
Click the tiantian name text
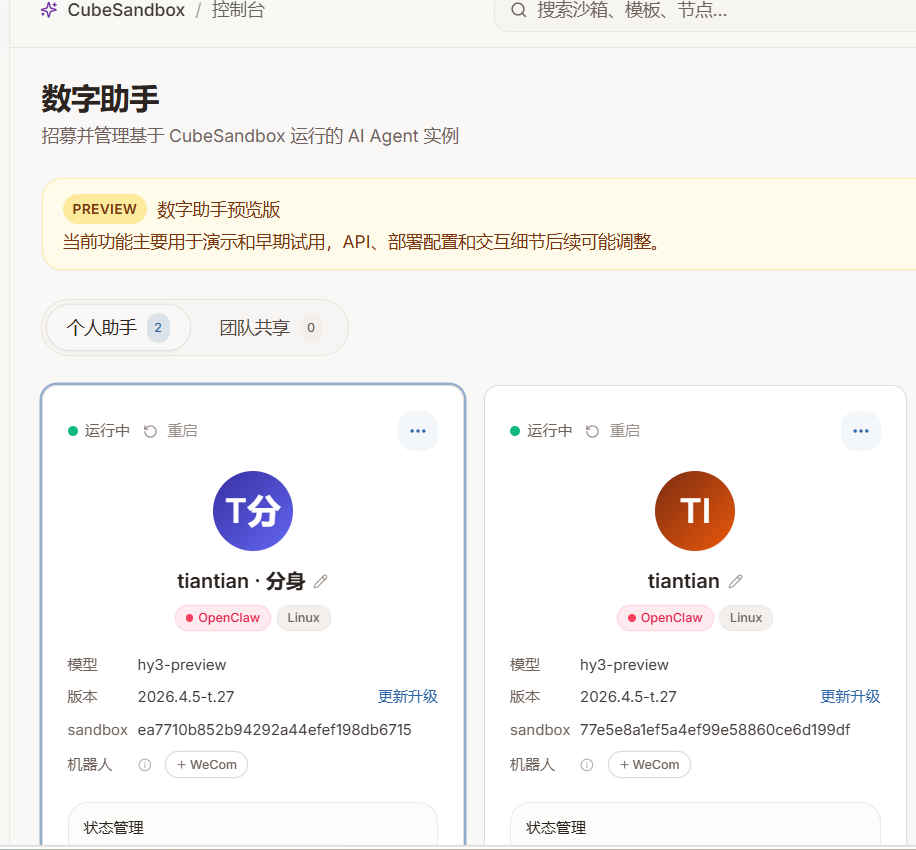point(683,581)
